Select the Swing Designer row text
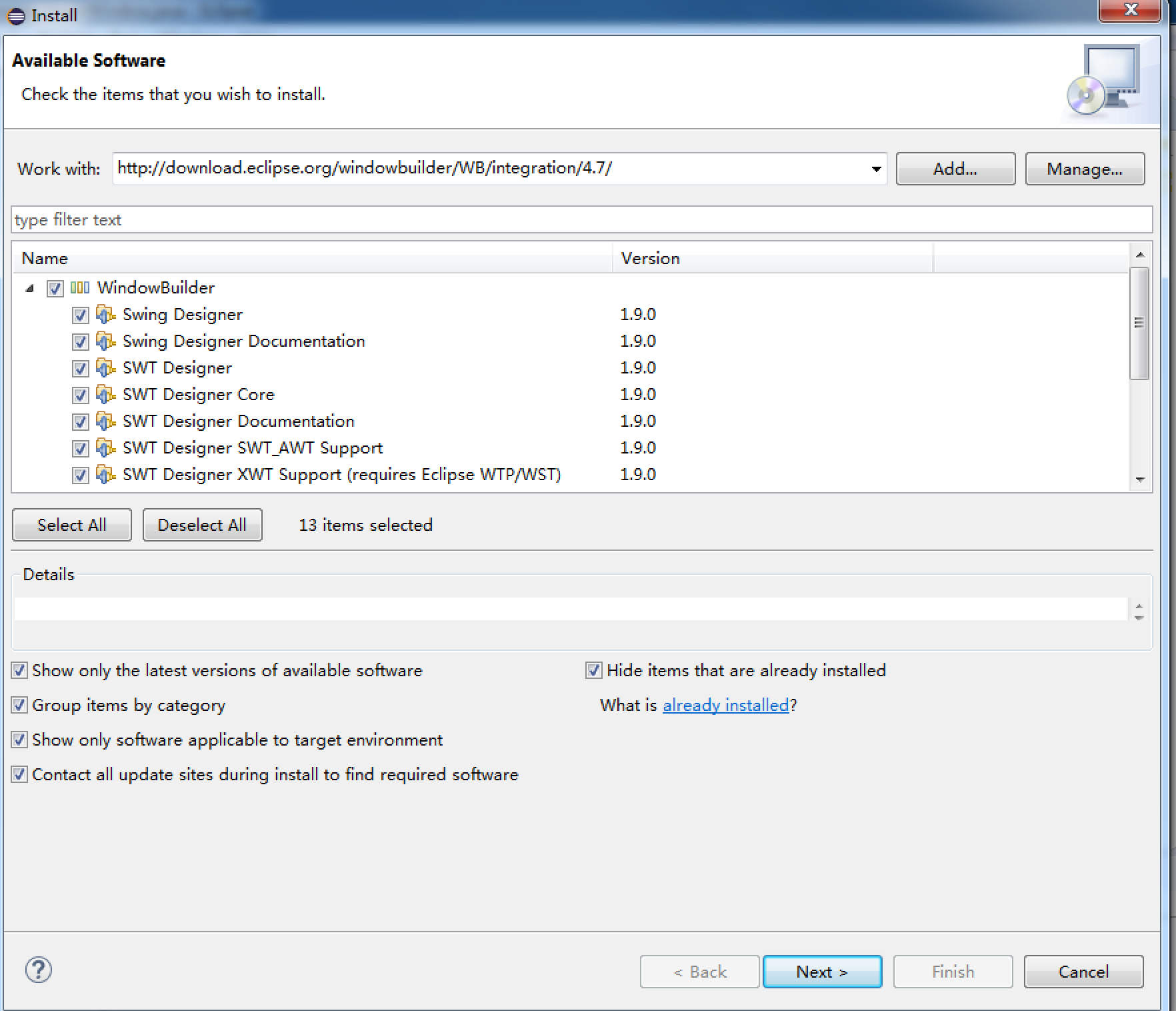The image size is (1176, 1011). [183, 315]
